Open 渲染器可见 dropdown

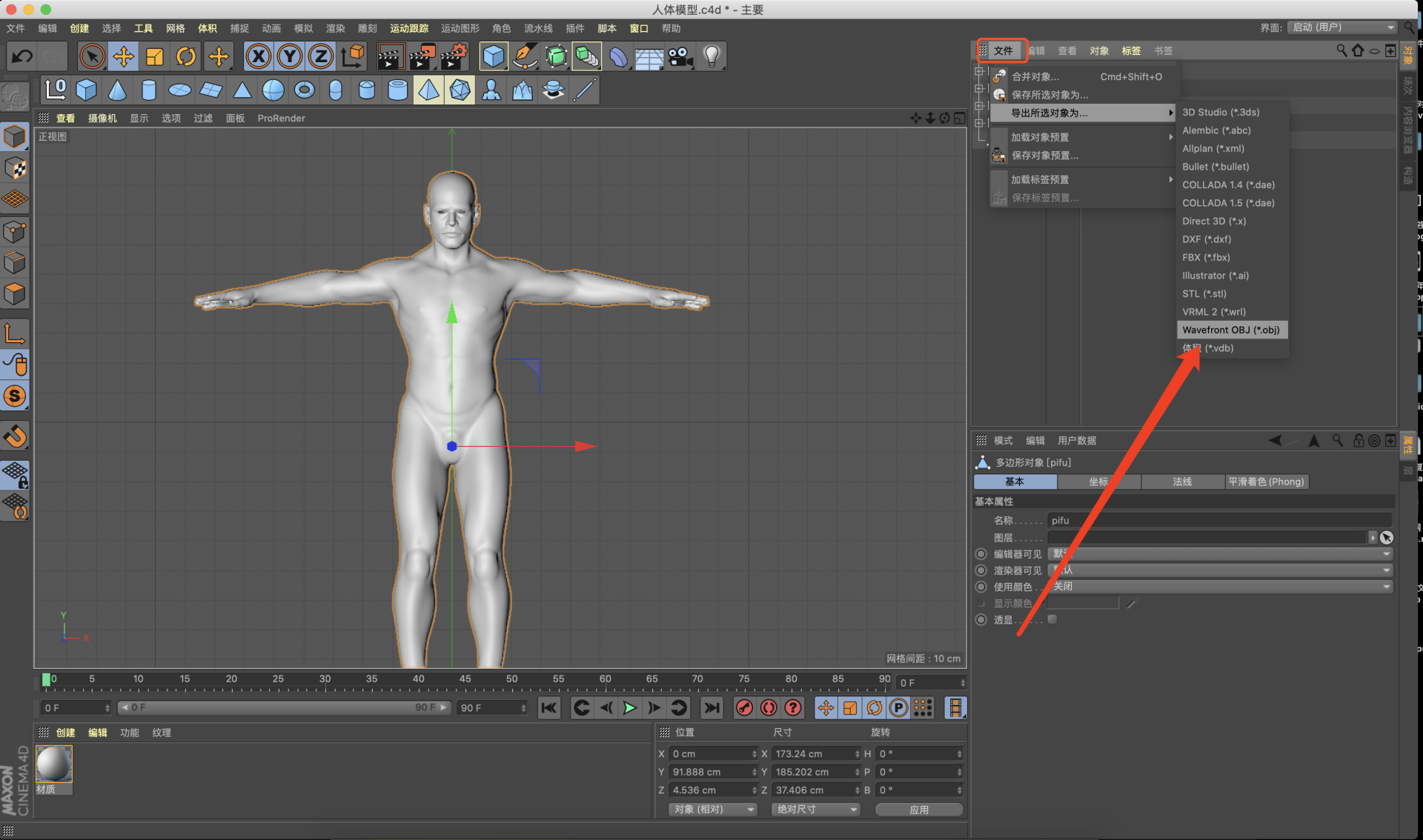pos(1220,570)
